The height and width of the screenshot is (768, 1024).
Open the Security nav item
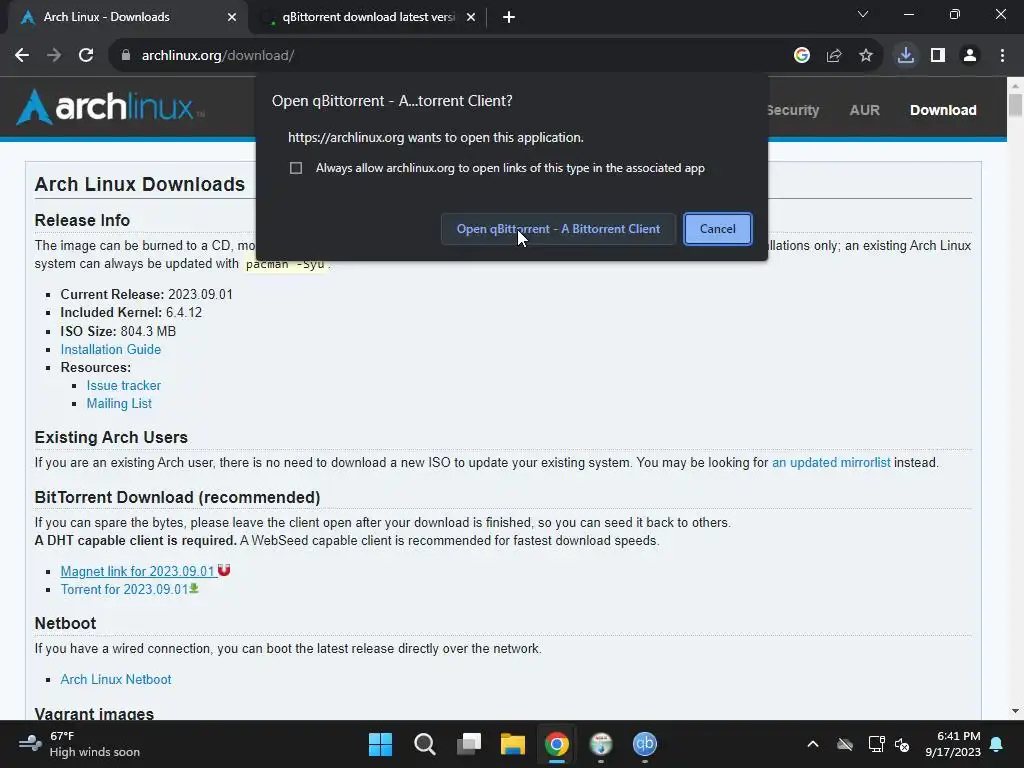click(793, 110)
